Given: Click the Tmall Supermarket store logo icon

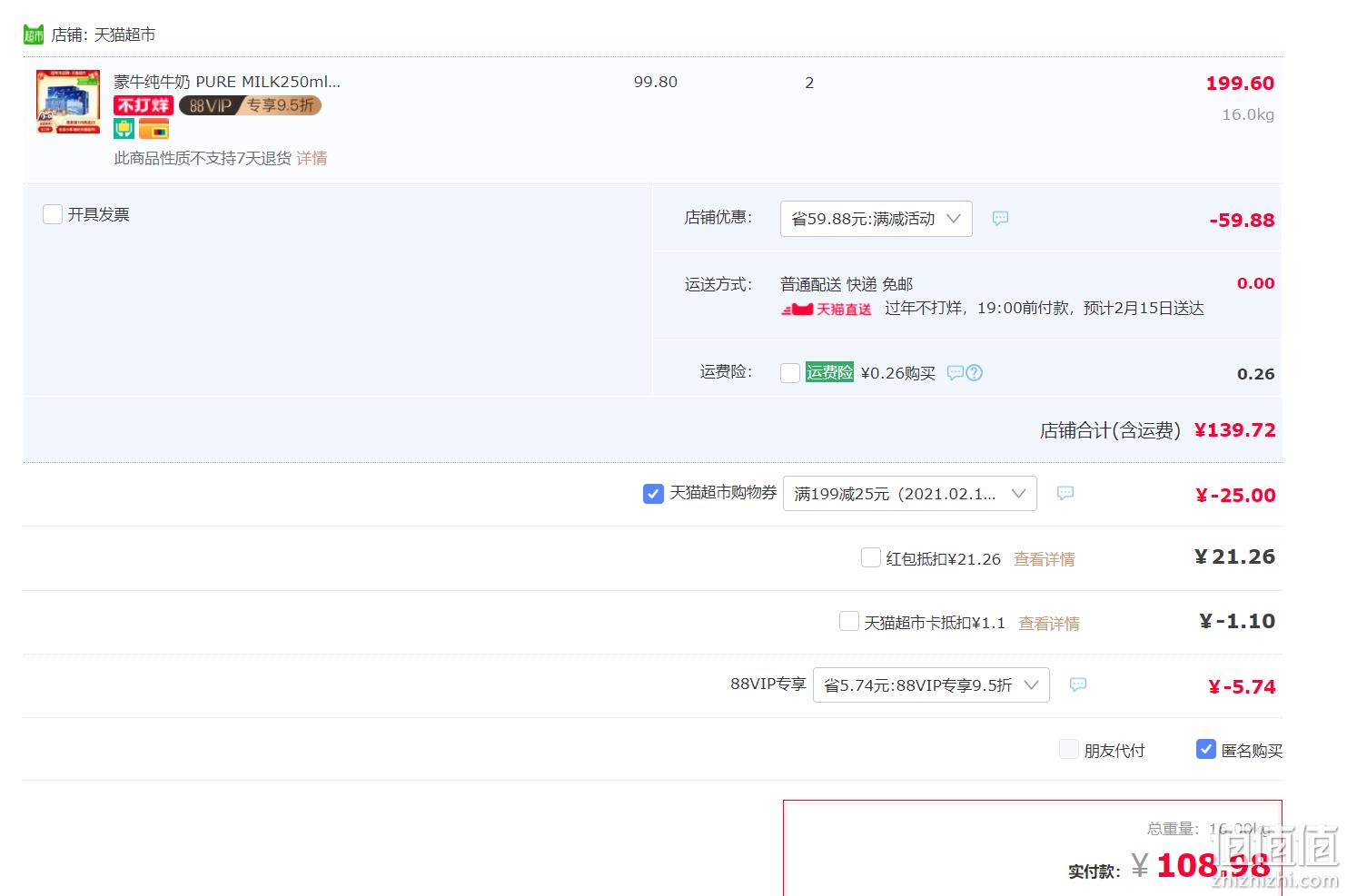Looking at the screenshot, I should [x=34, y=34].
